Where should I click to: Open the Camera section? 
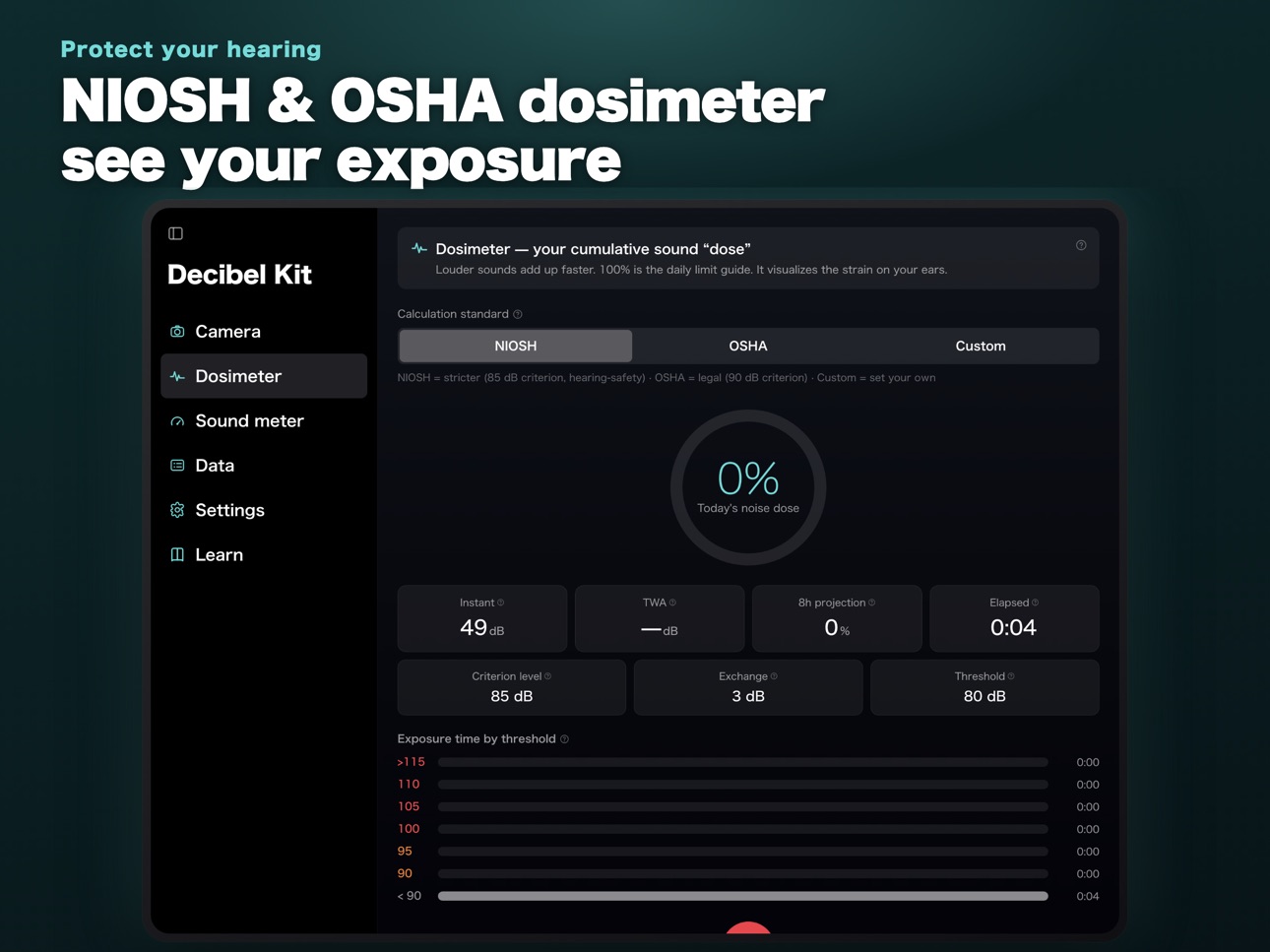click(x=264, y=332)
